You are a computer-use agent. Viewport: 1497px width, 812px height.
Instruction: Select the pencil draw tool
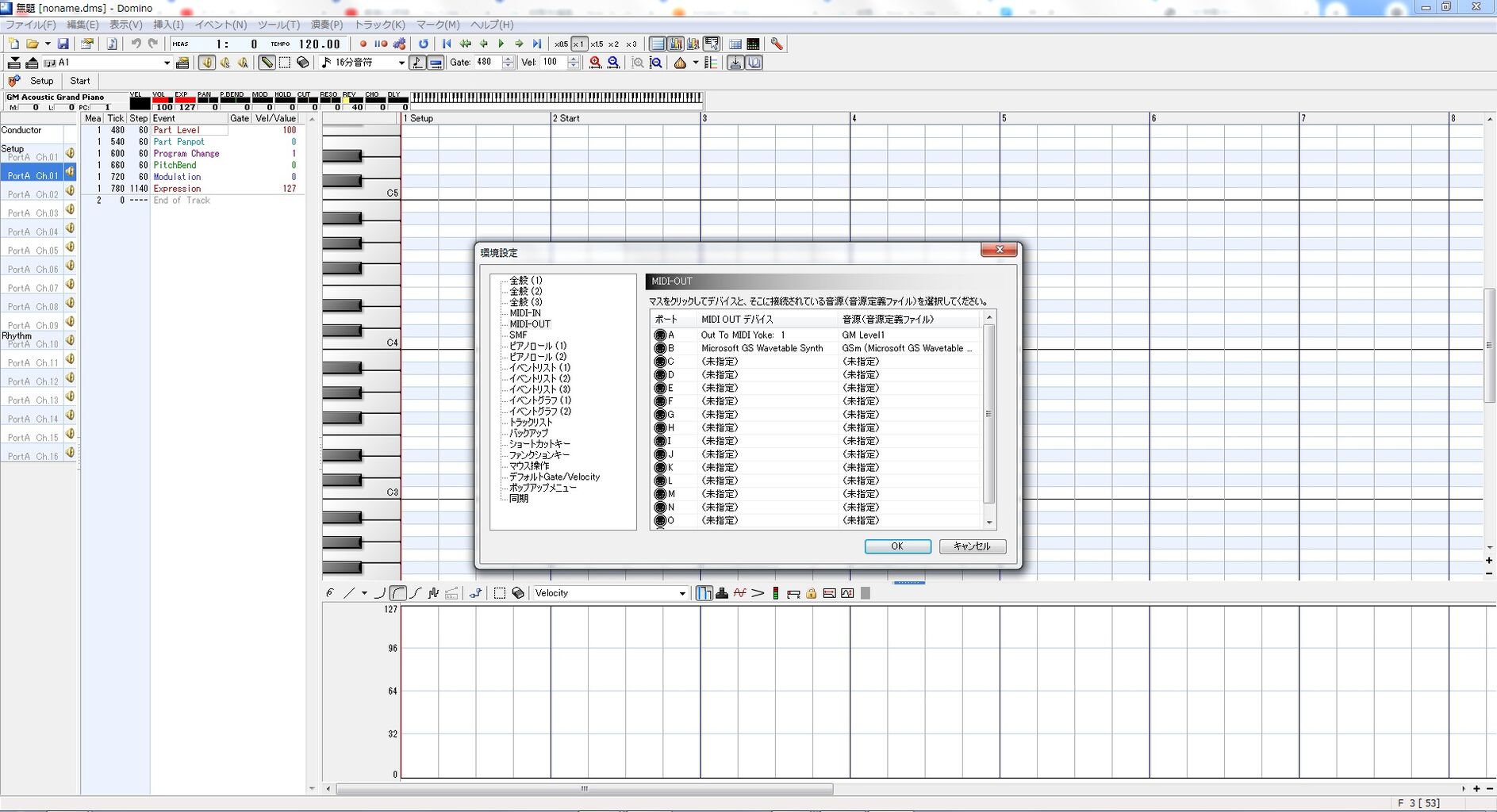(267, 63)
